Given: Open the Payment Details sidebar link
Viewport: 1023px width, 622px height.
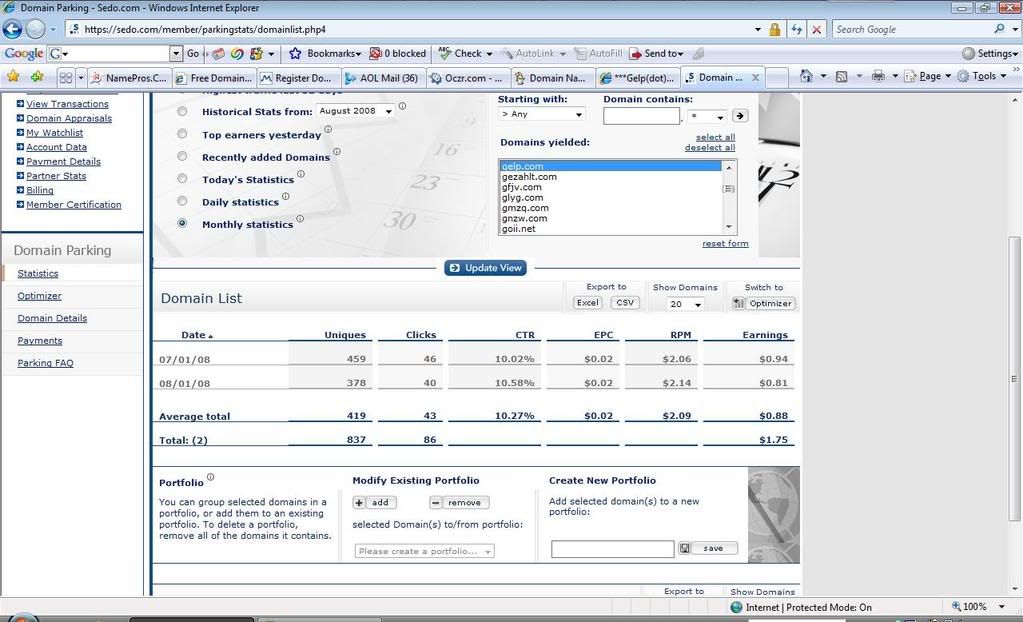Looking at the screenshot, I should tap(63, 161).
